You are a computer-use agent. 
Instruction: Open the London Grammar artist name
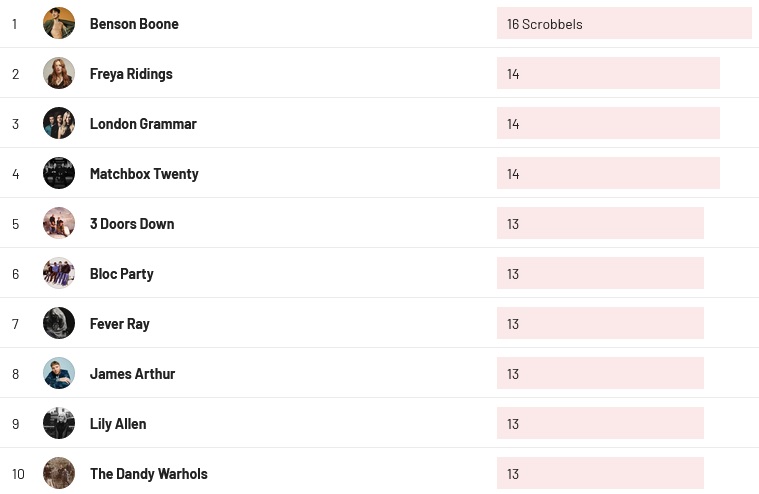(143, 124)
